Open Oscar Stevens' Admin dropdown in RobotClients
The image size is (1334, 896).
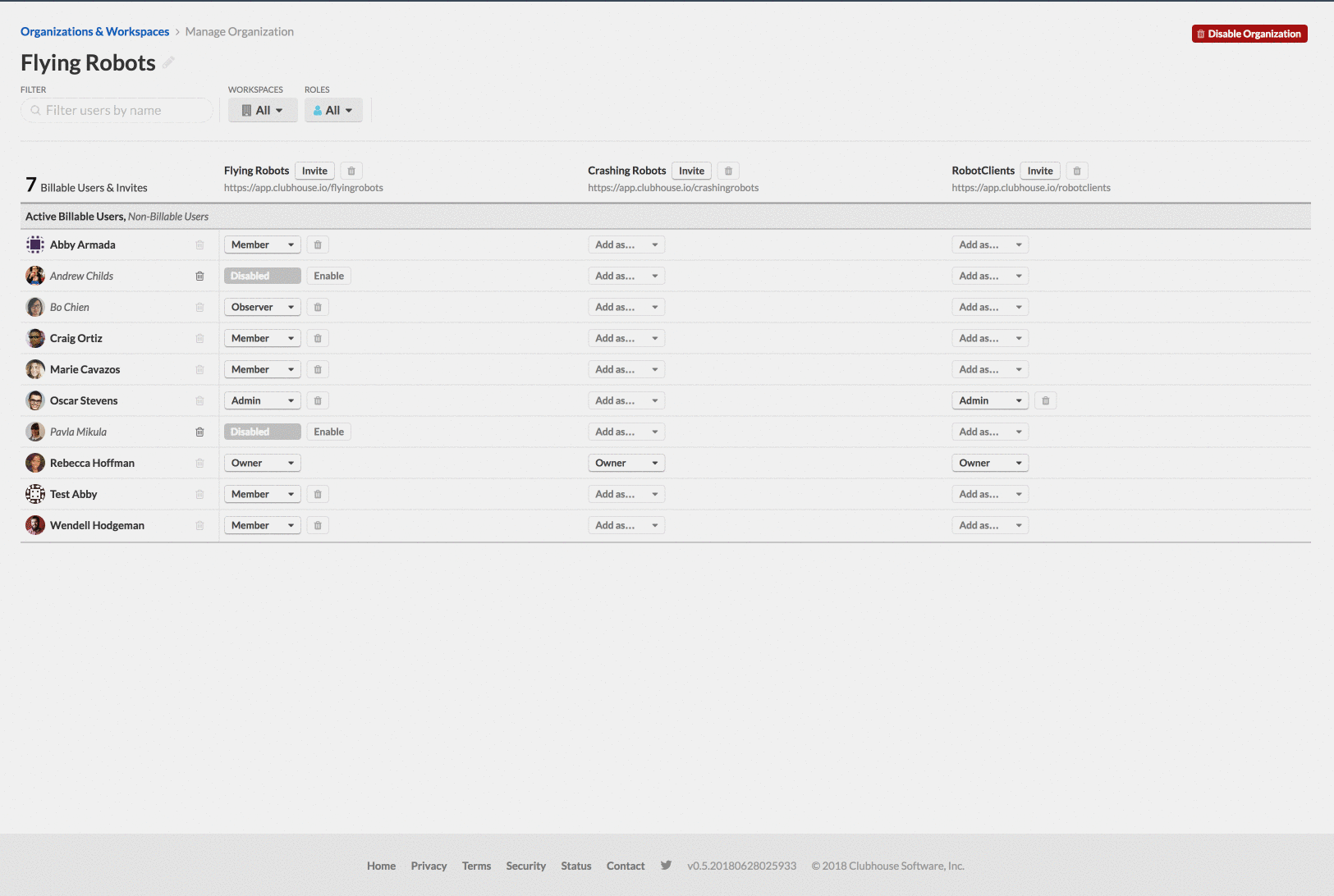[990, 400]
